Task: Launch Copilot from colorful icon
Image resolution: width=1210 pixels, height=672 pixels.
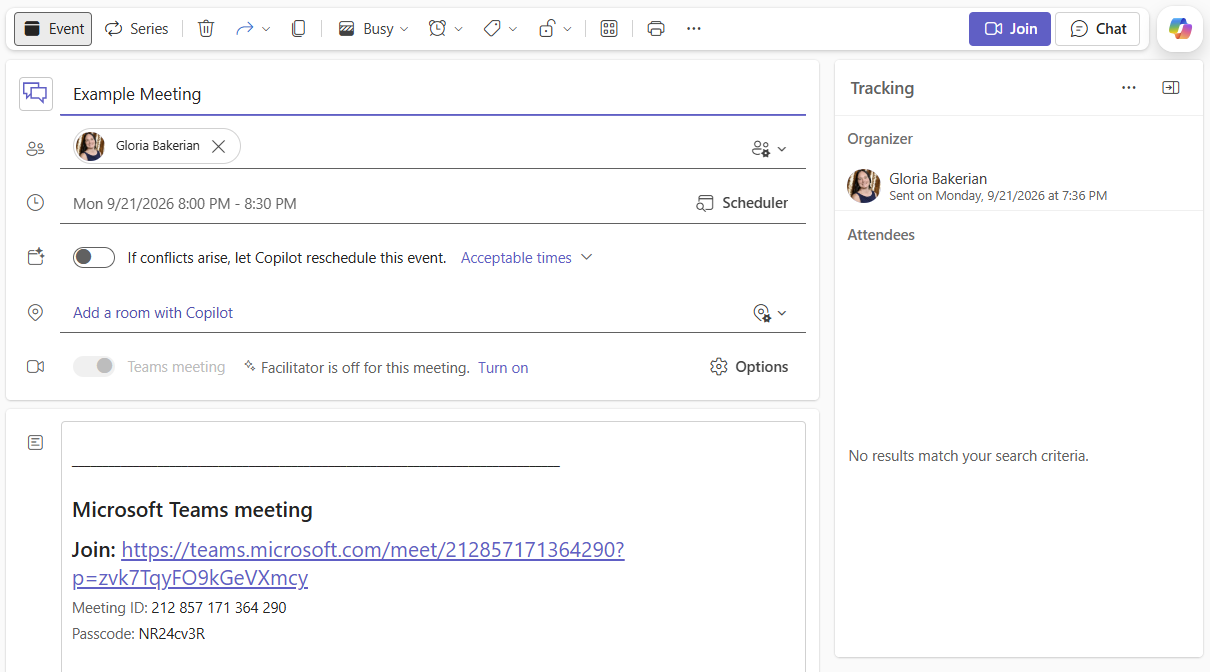Action: (x=1180, y=29)
